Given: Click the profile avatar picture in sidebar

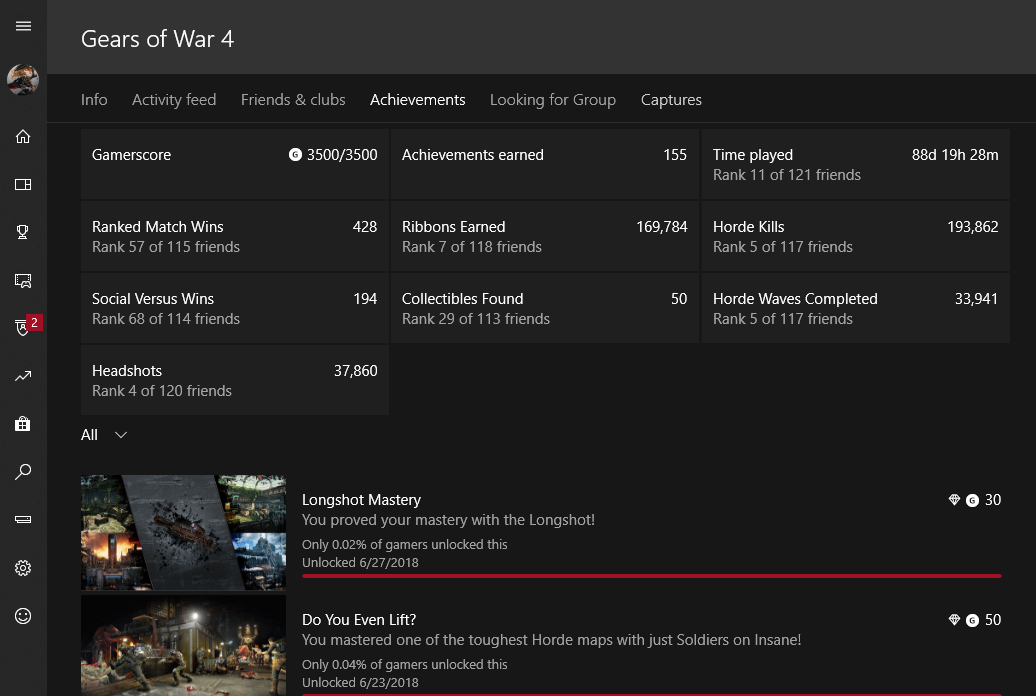Looking at the screenshot, I should coord(23,80).
